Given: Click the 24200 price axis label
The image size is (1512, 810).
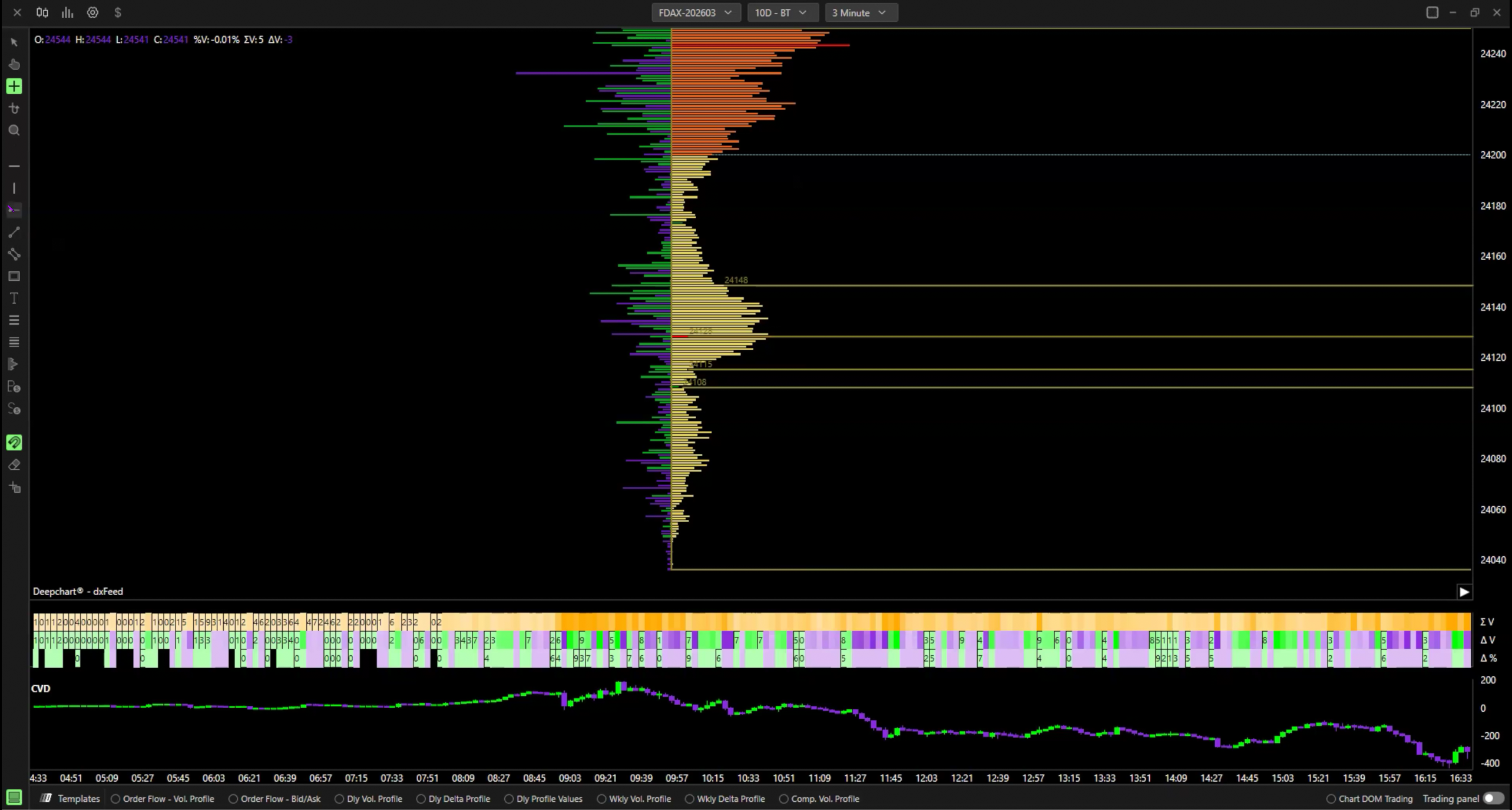Looking at the screenshot, I should coord(1493,155).
